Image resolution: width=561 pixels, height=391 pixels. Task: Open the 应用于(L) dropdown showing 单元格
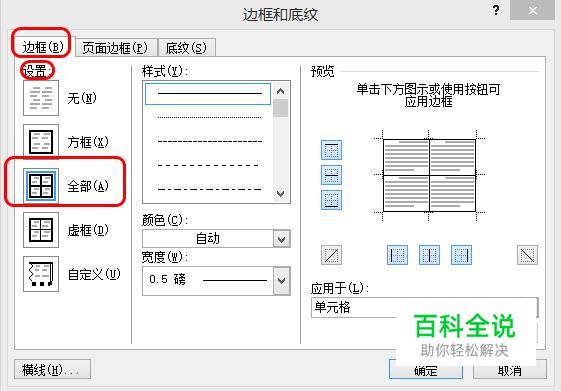tap(424, 307)
